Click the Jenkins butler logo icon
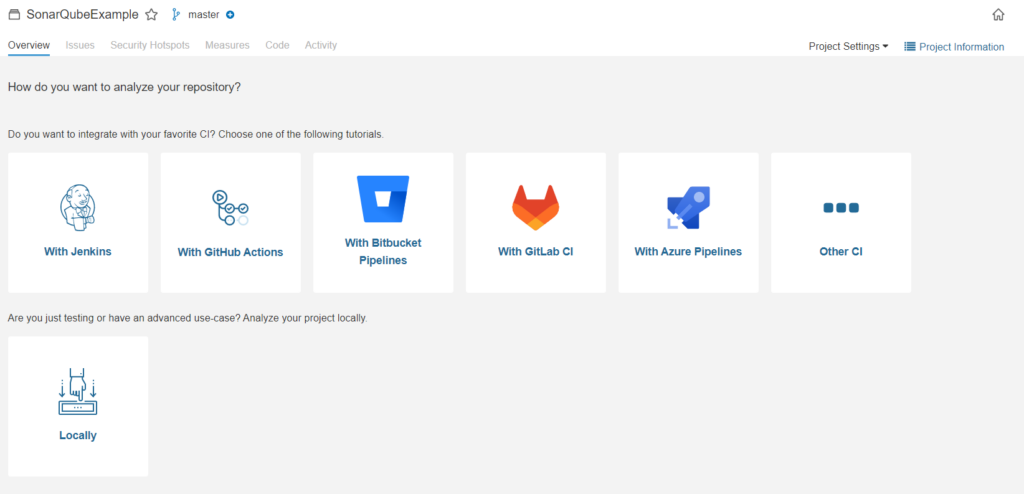Viewport: 1024px width, 494px height. 78,208
